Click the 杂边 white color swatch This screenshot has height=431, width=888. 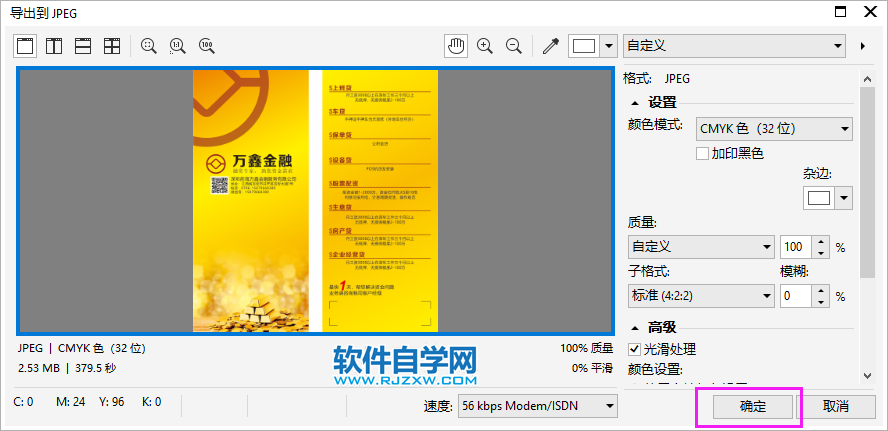click(819, 198)
